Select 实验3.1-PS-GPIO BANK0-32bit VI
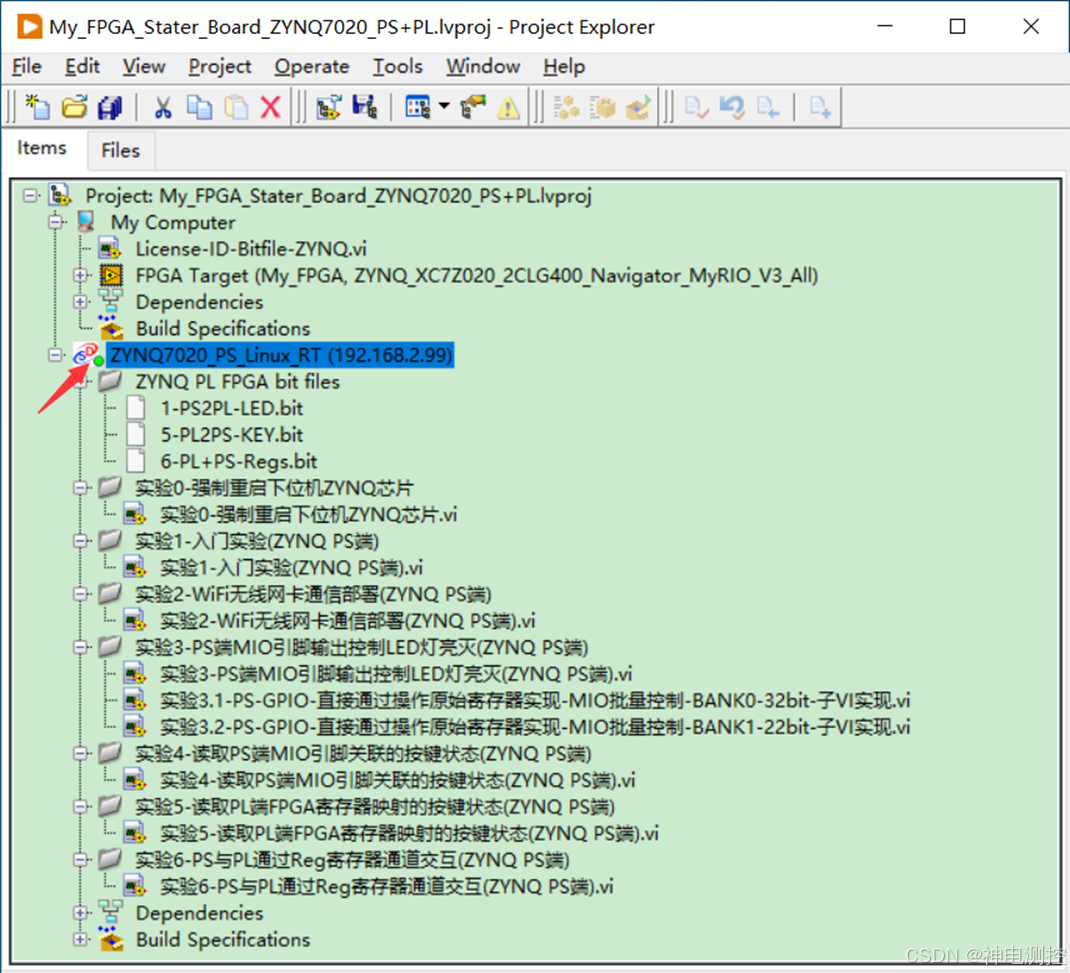Screen dimensions: 1070x973 534,700
